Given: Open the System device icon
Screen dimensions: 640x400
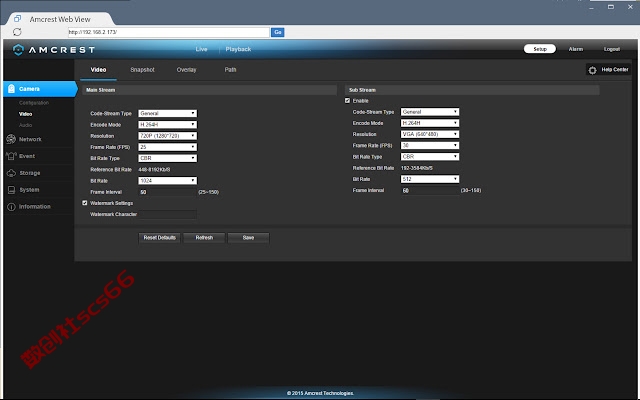Looking at the screenshot, I should pyautogui.click(x=11, y=190).
